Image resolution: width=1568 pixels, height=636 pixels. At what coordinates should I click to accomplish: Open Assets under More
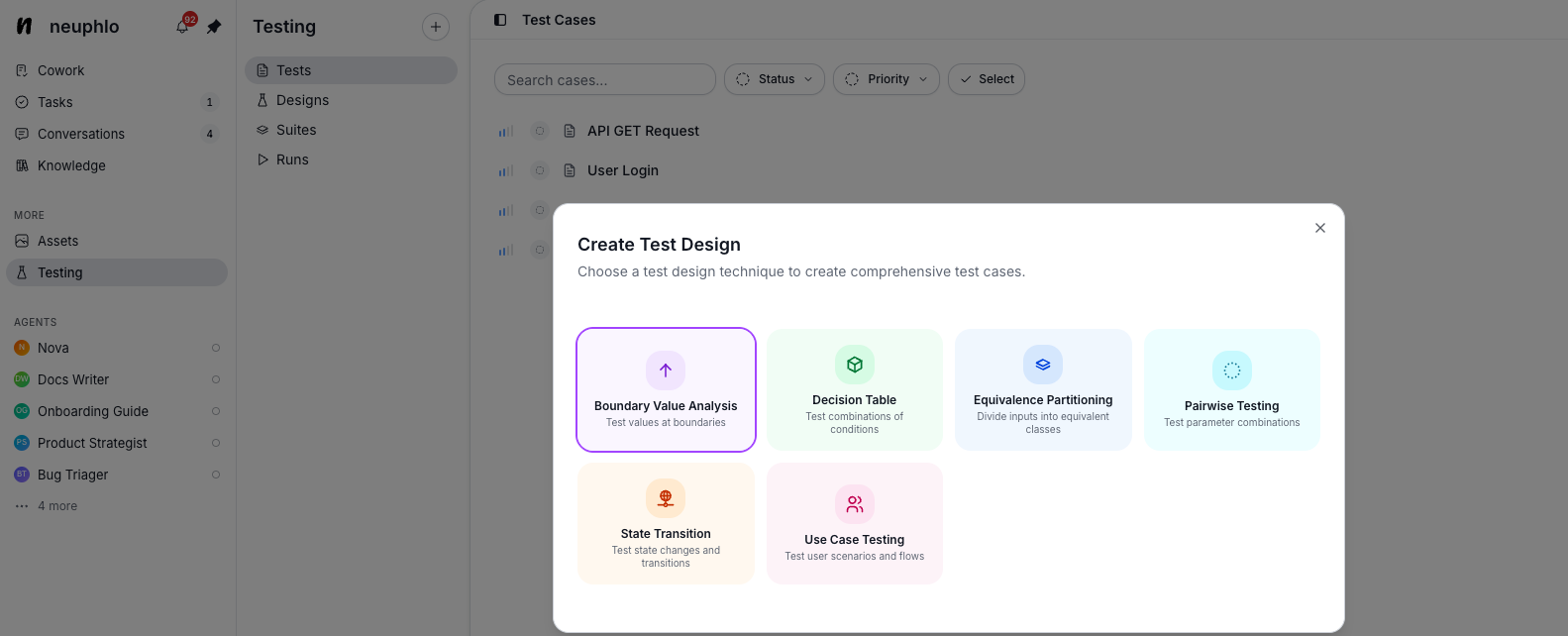(x=117, y=241)
